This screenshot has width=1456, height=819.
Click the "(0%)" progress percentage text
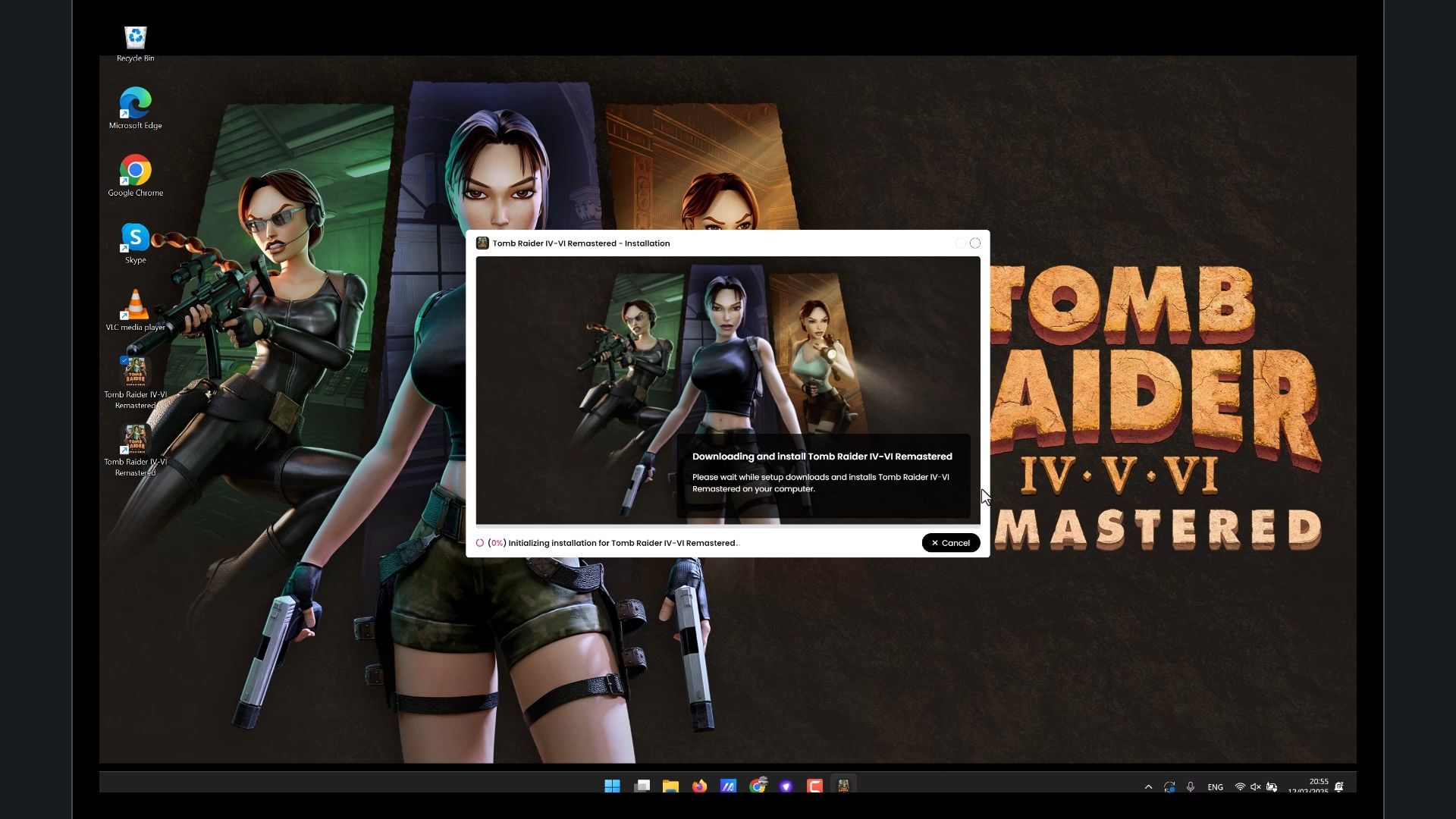pos(497,543)
